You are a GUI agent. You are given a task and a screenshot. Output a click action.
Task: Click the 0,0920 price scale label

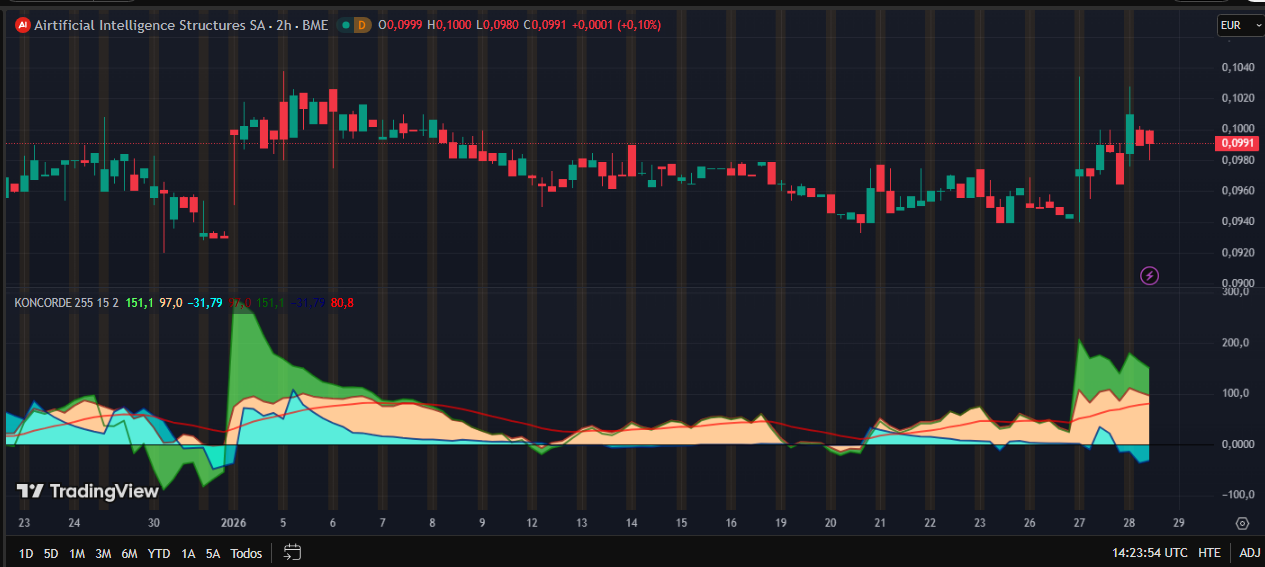pos(1238,252)
